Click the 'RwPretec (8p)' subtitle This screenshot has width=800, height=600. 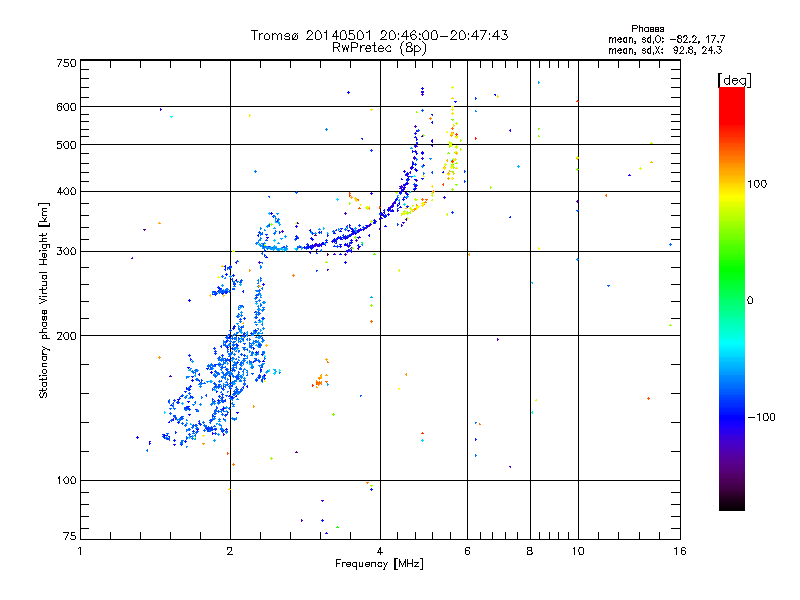379,48
